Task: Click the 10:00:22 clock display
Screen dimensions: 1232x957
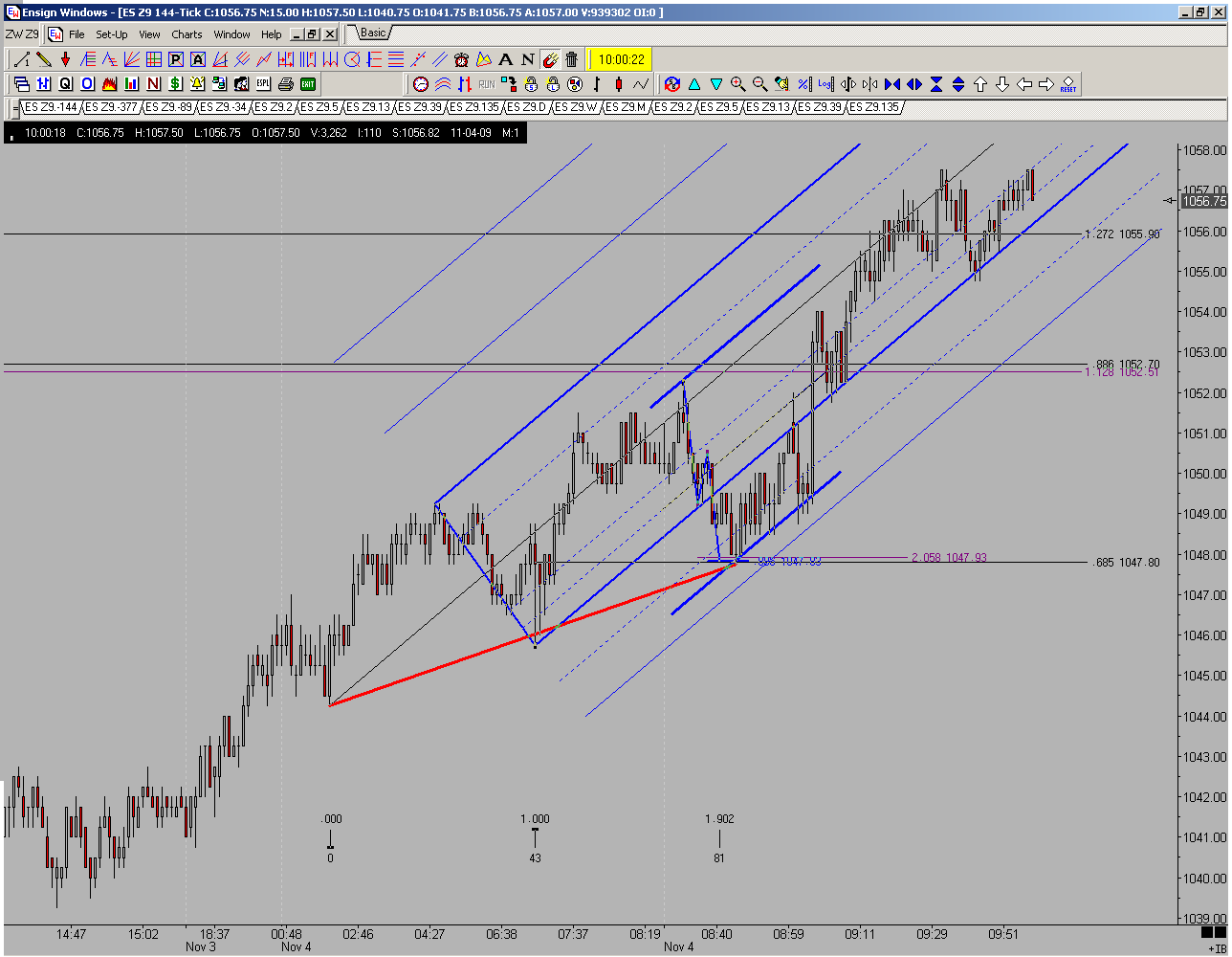Action: [x=622, y=59]
